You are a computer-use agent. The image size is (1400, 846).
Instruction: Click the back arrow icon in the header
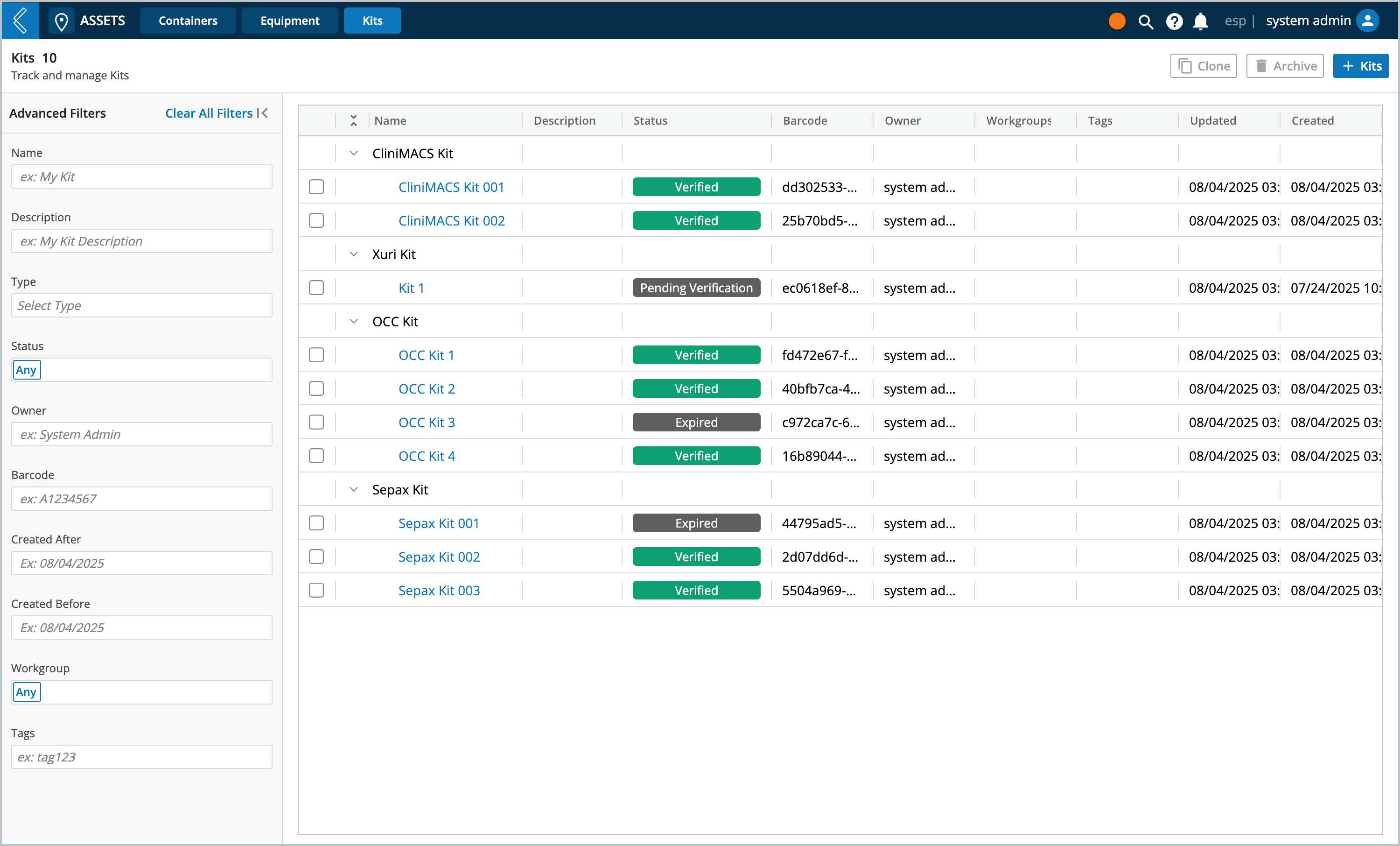tap(20, 21)
